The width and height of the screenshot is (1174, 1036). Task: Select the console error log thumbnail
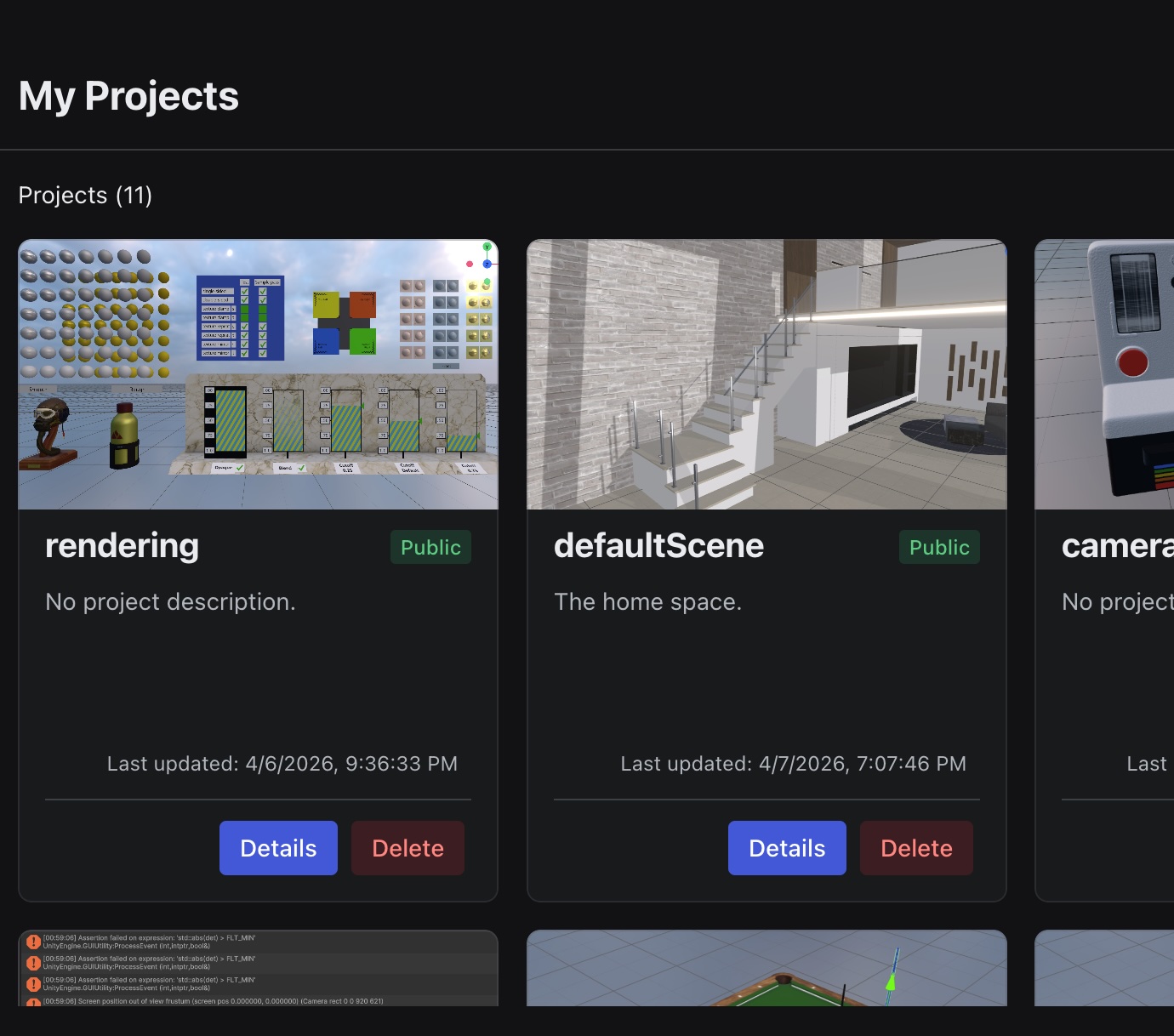[258, 969]
